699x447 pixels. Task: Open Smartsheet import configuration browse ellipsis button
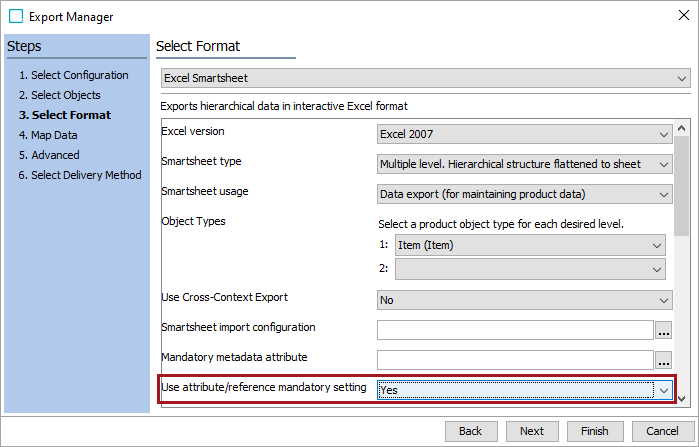pos(663,330)
